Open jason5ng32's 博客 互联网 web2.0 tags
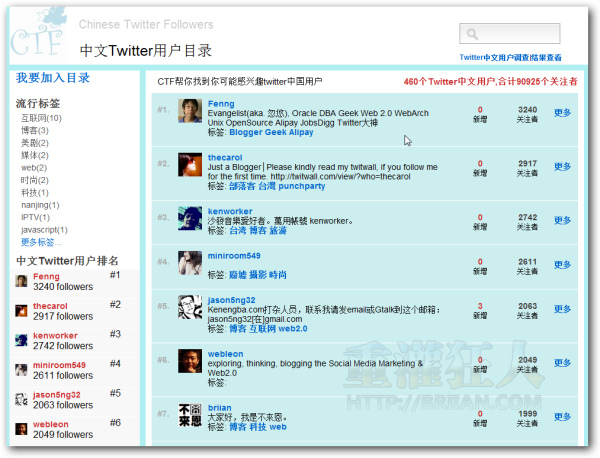Screen dimensions: 600x458 pyautogui.click(x=268, y=329)
